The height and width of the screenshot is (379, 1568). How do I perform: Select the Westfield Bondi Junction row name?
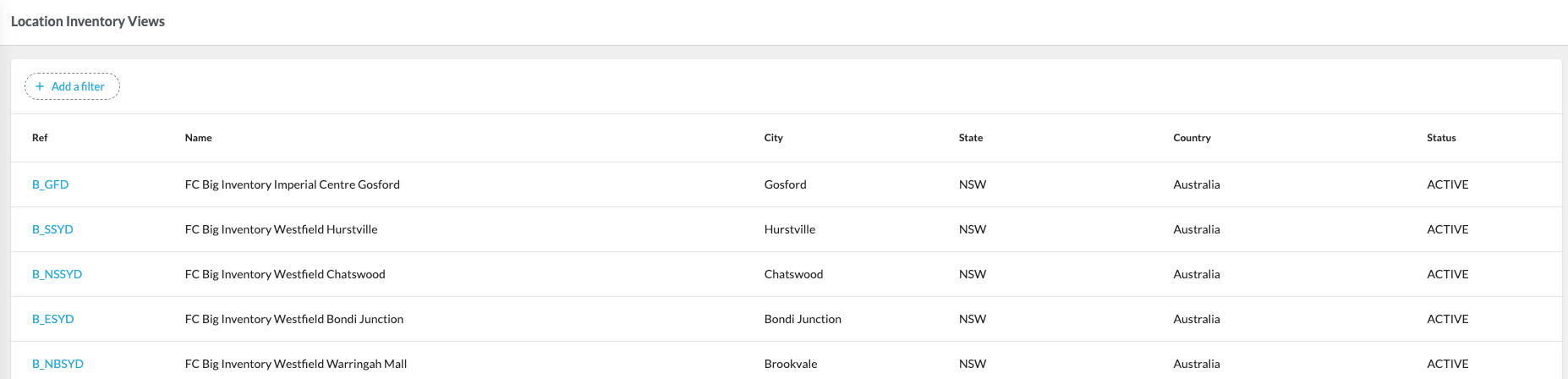[x=293, y=319]
